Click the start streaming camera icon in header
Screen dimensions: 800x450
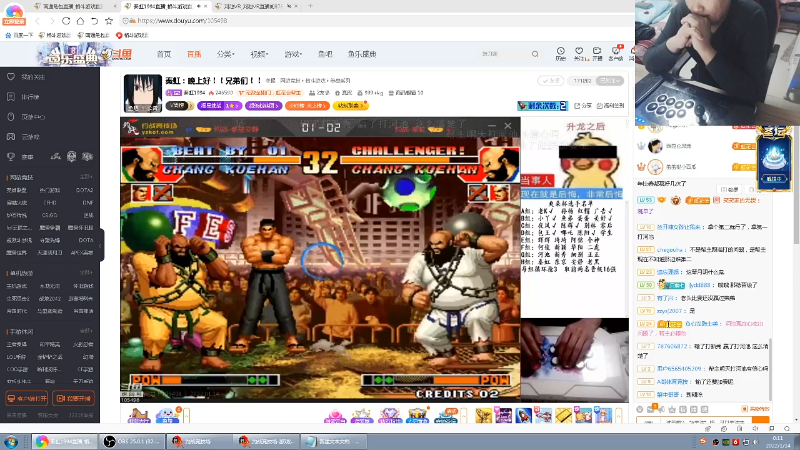(597, 53)
